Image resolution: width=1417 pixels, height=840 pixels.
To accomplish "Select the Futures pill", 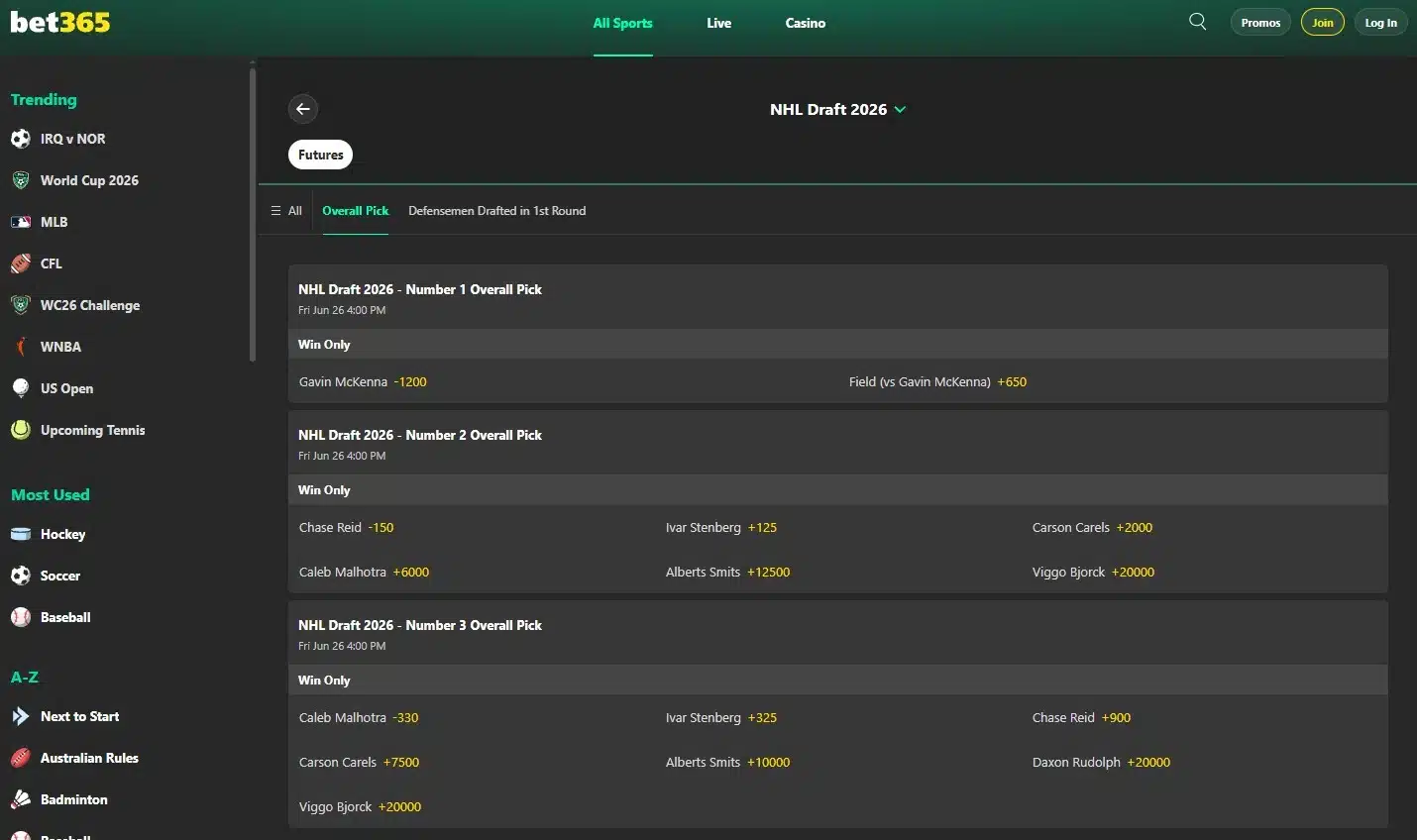I will tap(321, 155).
